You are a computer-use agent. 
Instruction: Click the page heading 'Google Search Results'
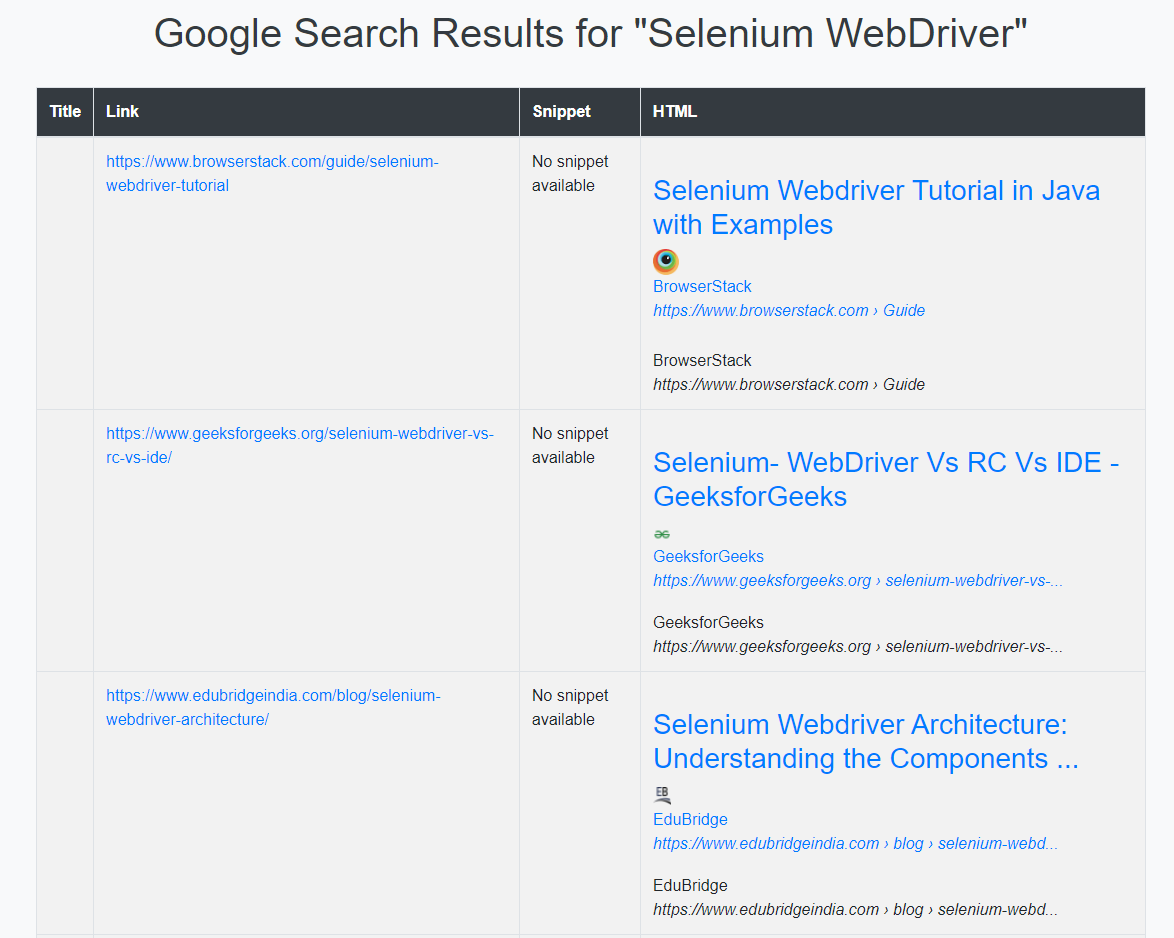591,34
